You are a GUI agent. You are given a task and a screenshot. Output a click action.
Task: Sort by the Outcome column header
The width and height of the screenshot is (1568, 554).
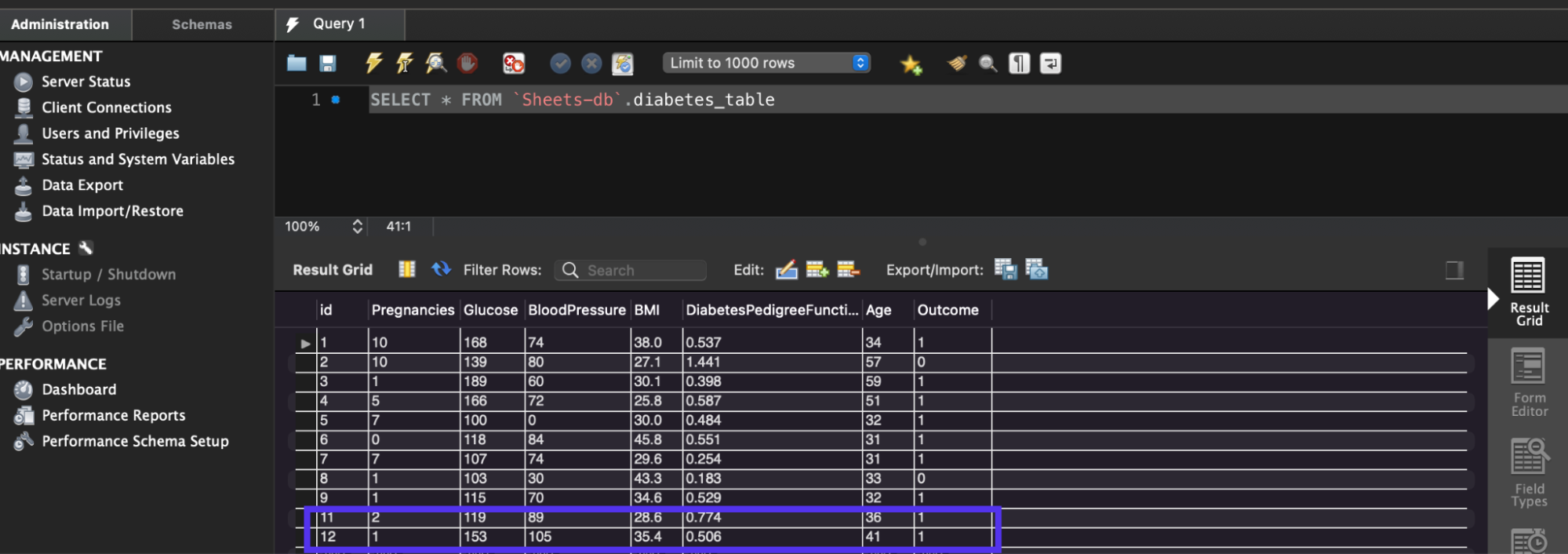tap(953, 310)
